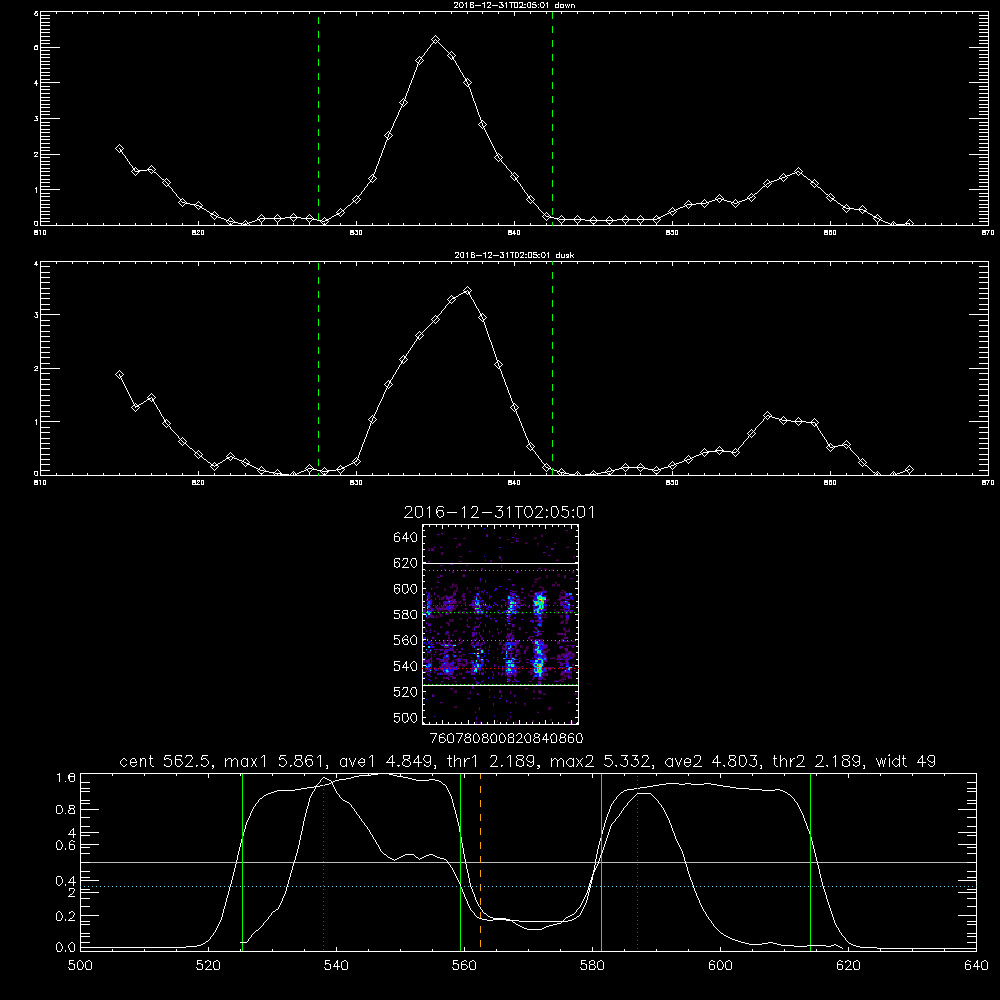
Task: Select the timestamp title above the heatmap image
Action: tap(499, 512)
